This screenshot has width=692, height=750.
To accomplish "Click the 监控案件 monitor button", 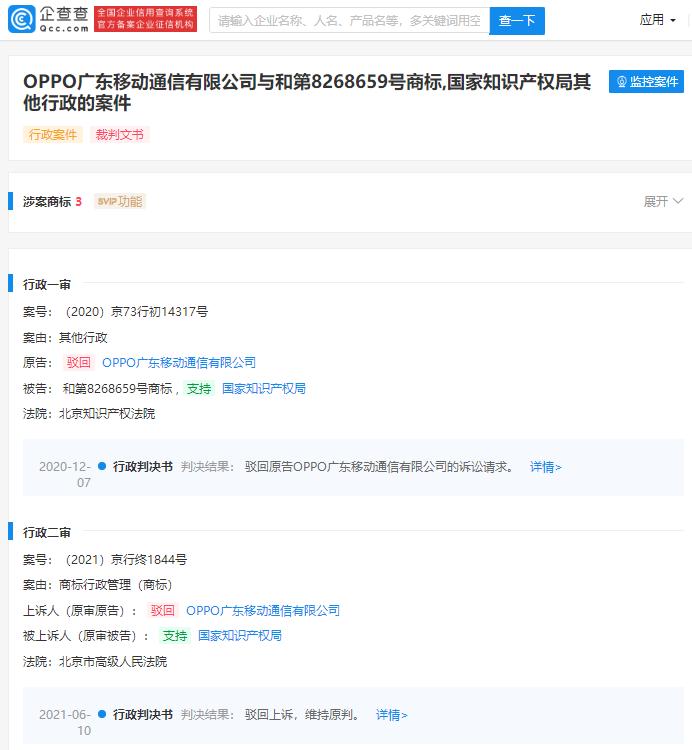I will [646, 82].
